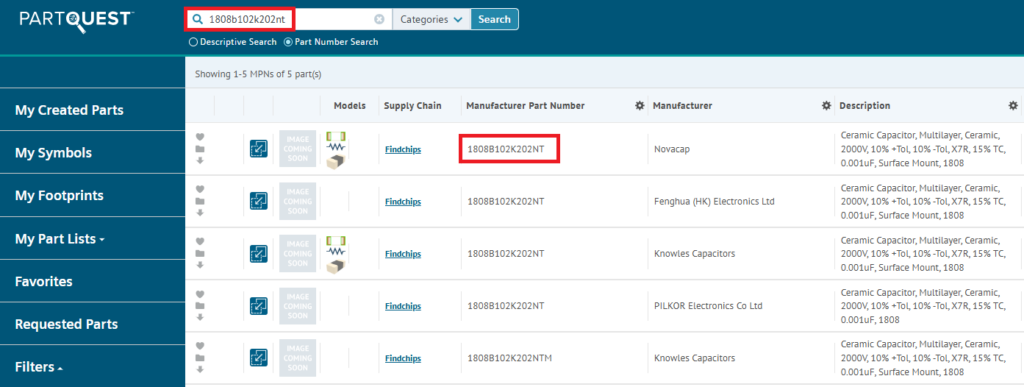Viewport: 1024px width, 387px height.
Task: Click the Manufacturer column header
Action: pos(682,106)
